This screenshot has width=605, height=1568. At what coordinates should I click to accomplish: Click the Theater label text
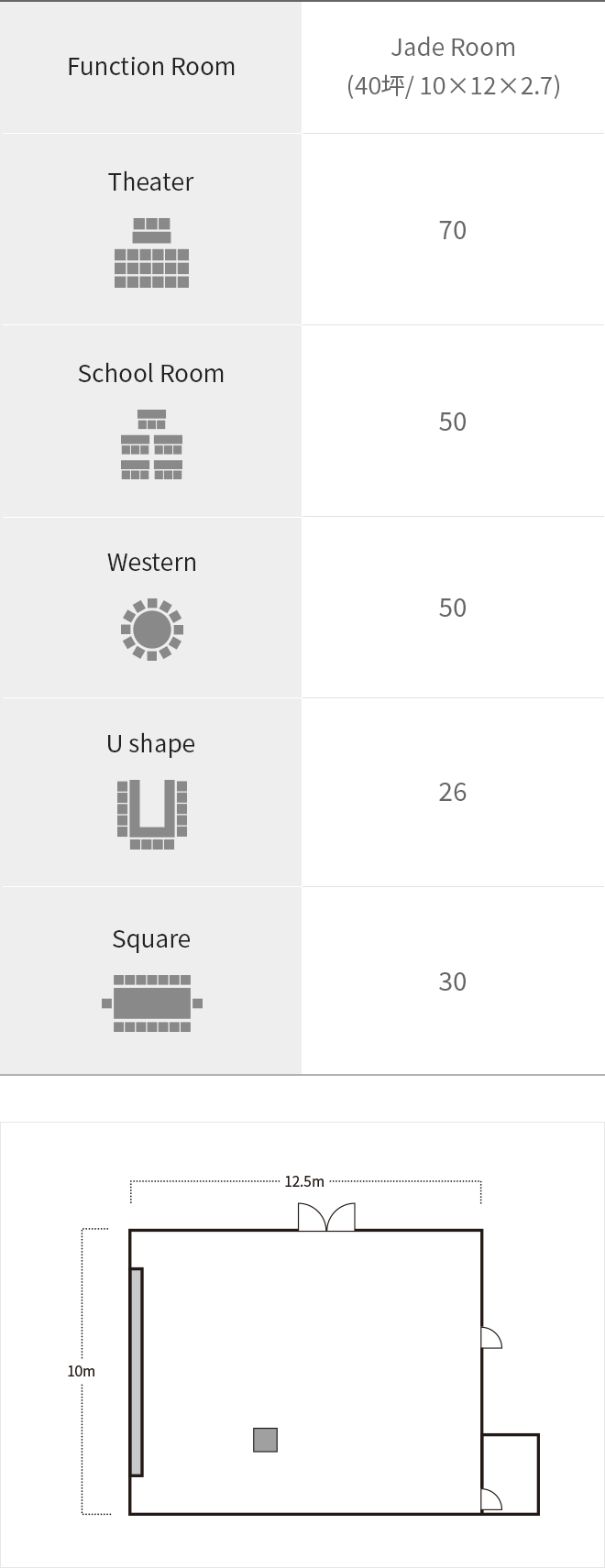click(151, 182)
